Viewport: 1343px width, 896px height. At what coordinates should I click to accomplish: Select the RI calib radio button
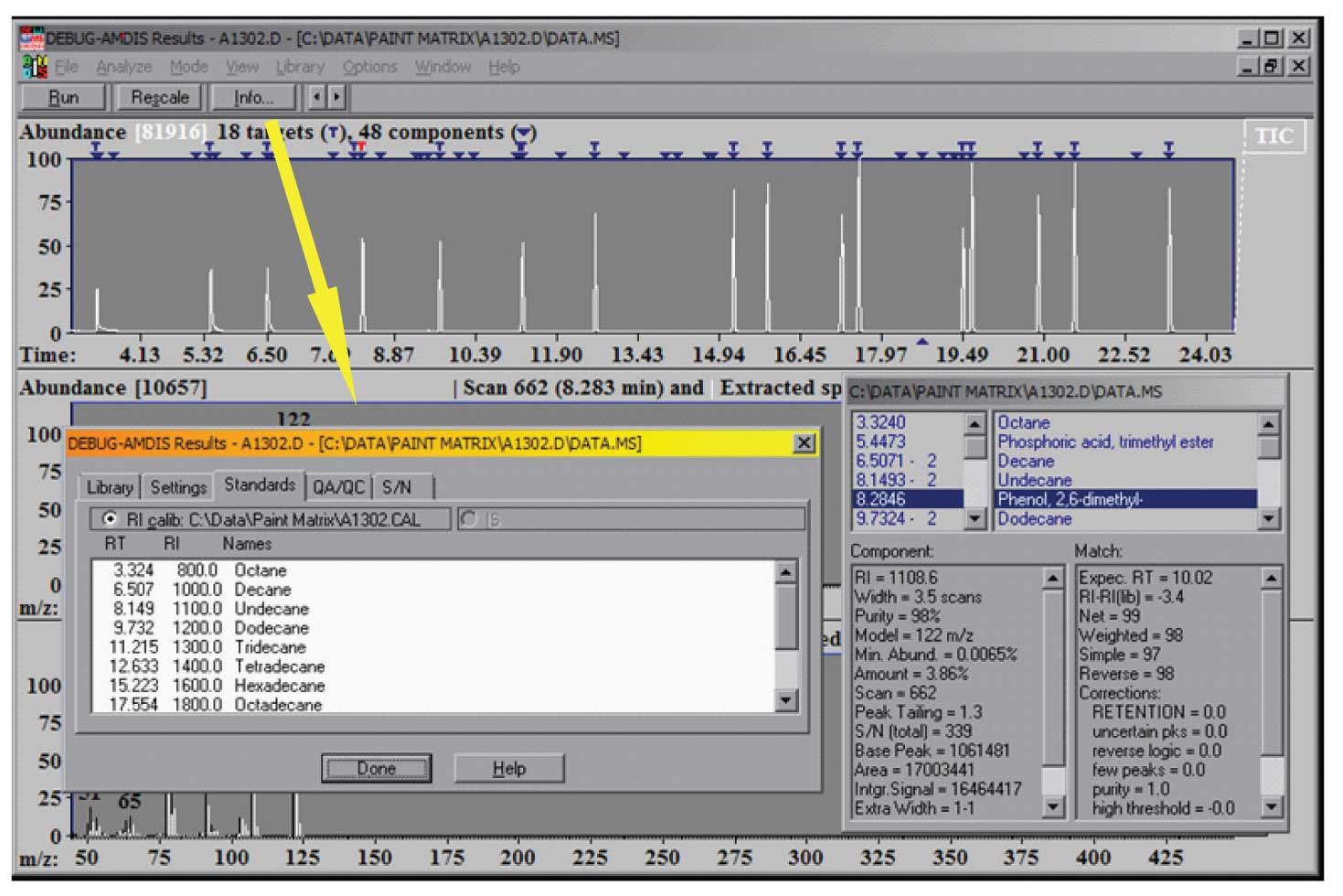click(x=111, y=519)
